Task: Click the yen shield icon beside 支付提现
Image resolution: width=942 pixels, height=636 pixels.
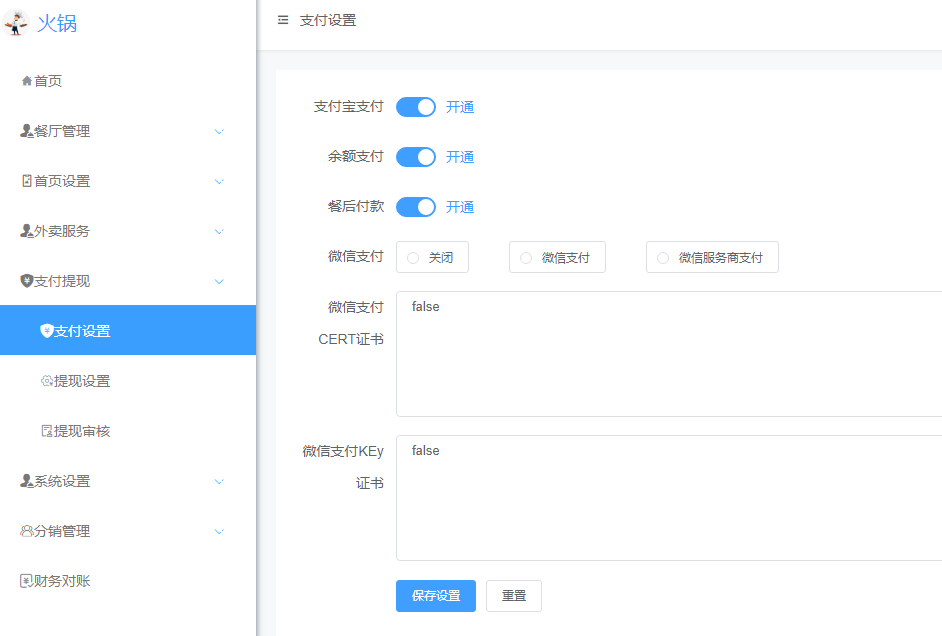Action: point(26,280)
